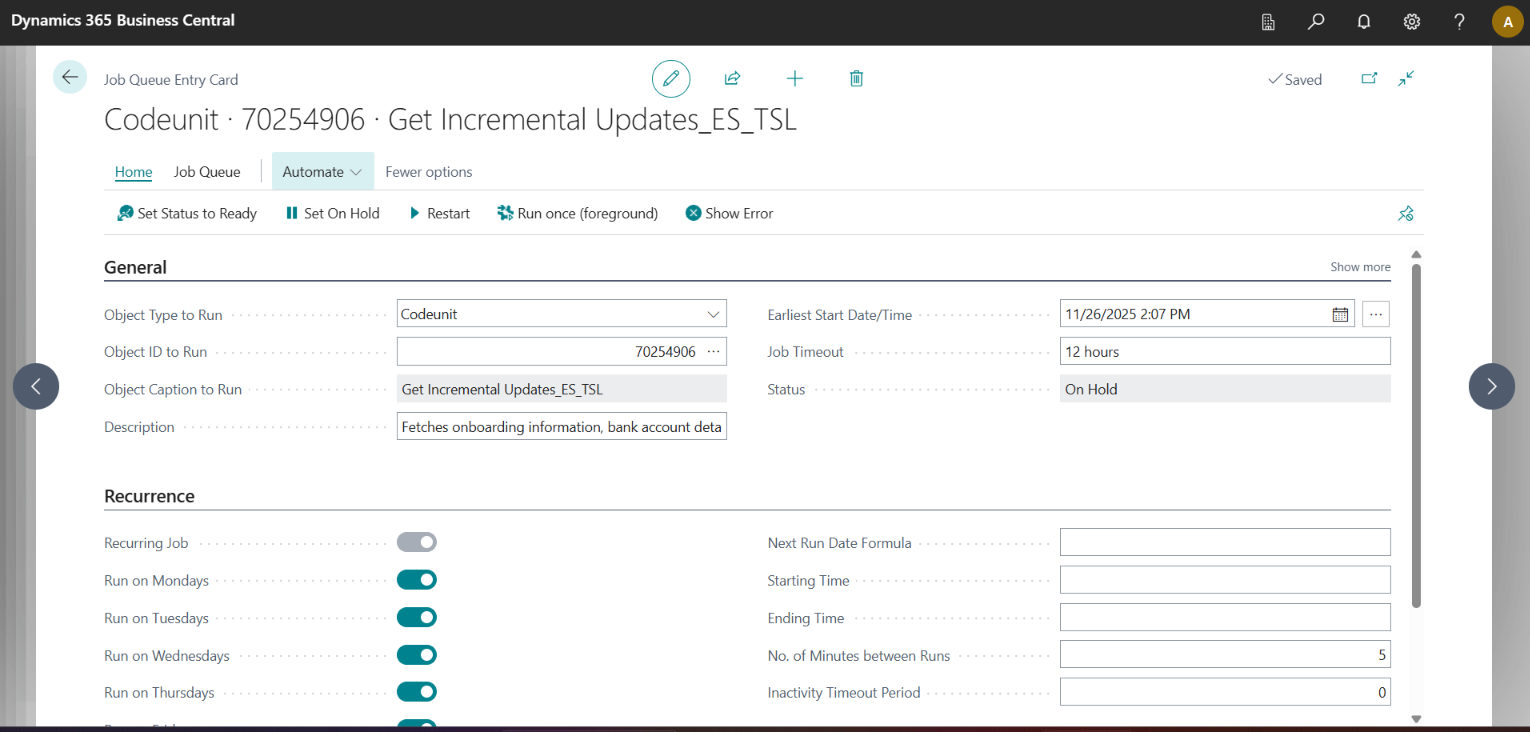Expand the Automate menu

point(323,171)
